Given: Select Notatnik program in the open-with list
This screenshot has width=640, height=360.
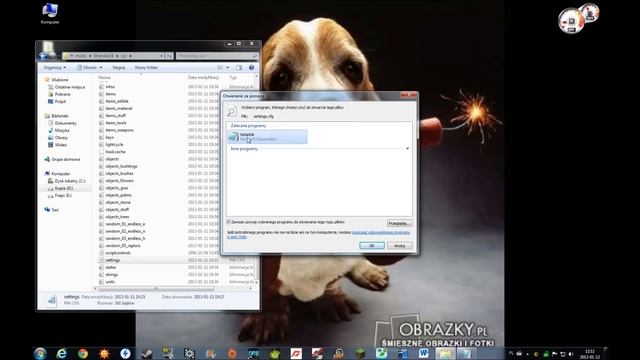Looking at the screenshot, I should pos(267,137).
